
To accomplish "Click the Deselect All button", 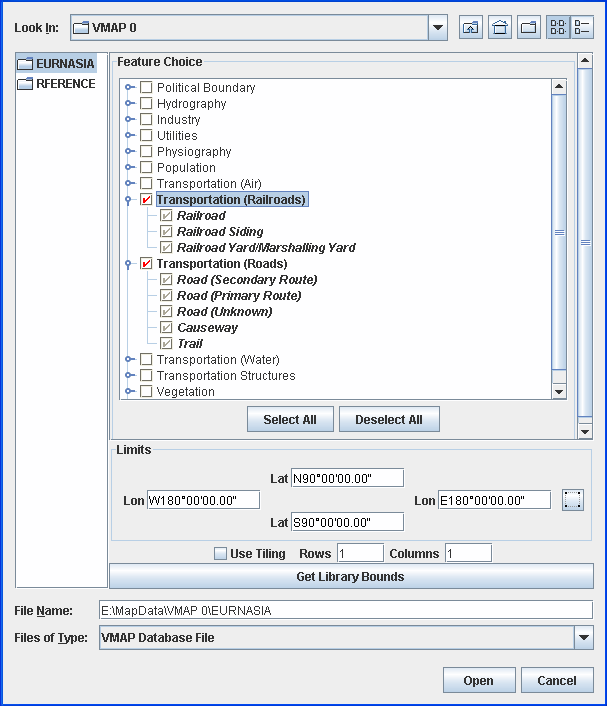I will (388, 420).
